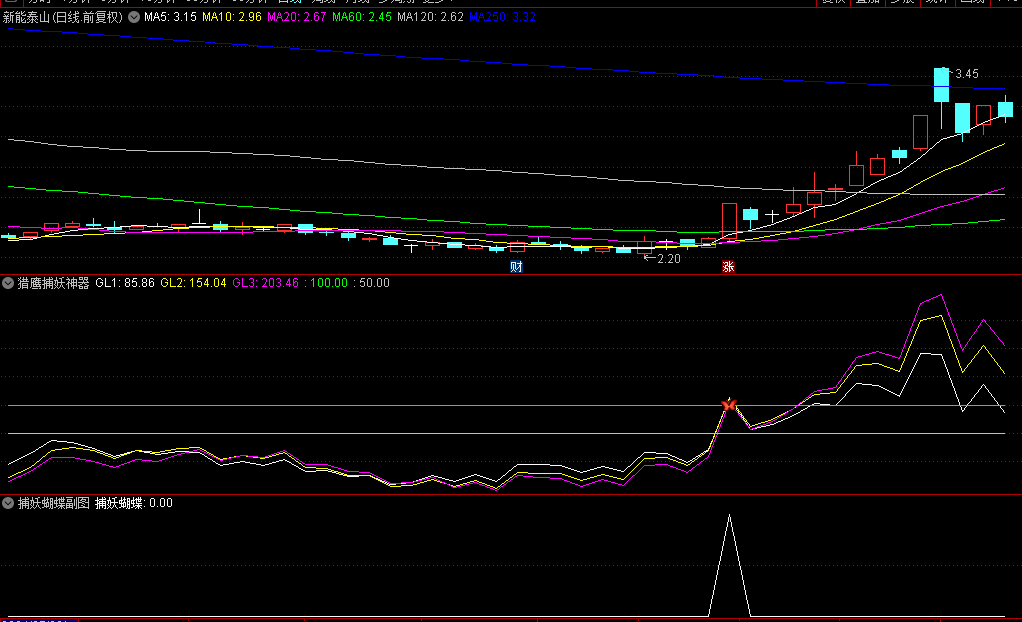This screenshot has height=622, width=1022.
Task: Click the GL1 indicator value label
Action: point(125,283)
